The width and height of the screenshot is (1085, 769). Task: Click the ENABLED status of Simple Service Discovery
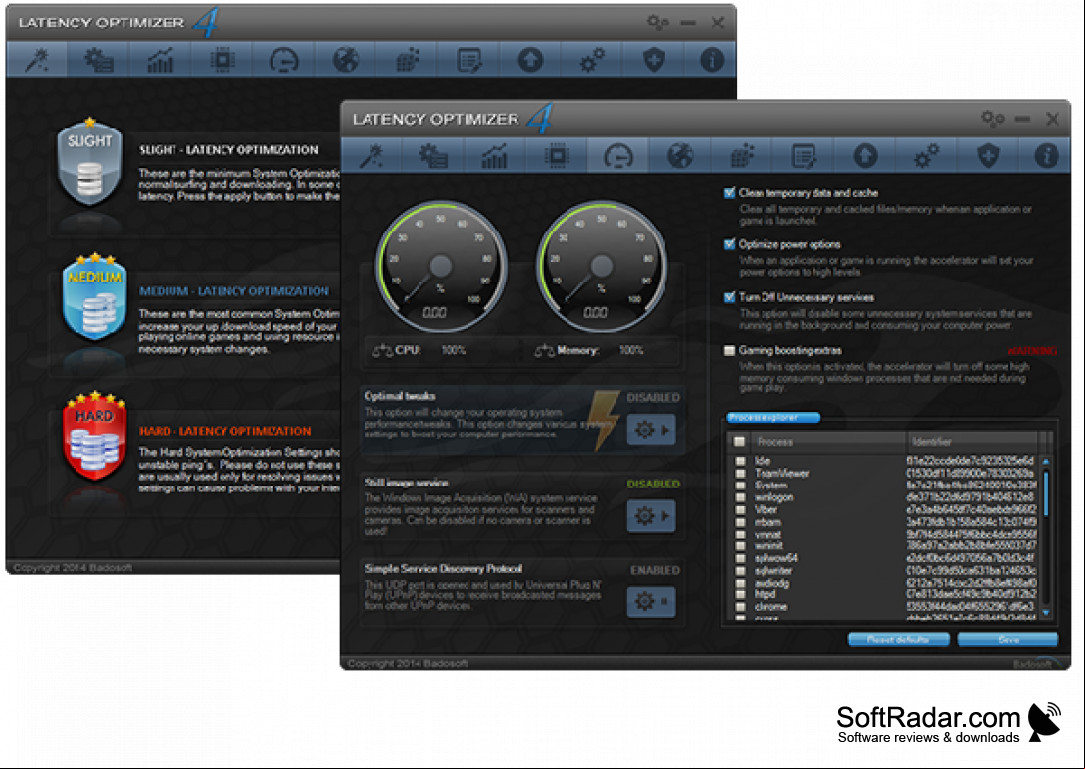pos(655,570)
